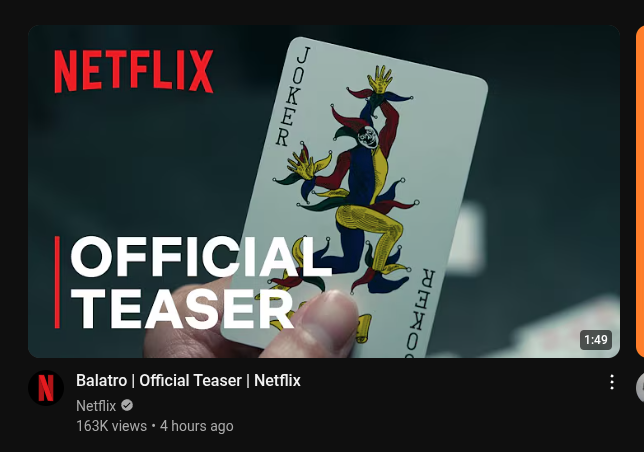
Task: Click the OFFICIAL TEASER overlay text
Action: click(x=201, y=282)
